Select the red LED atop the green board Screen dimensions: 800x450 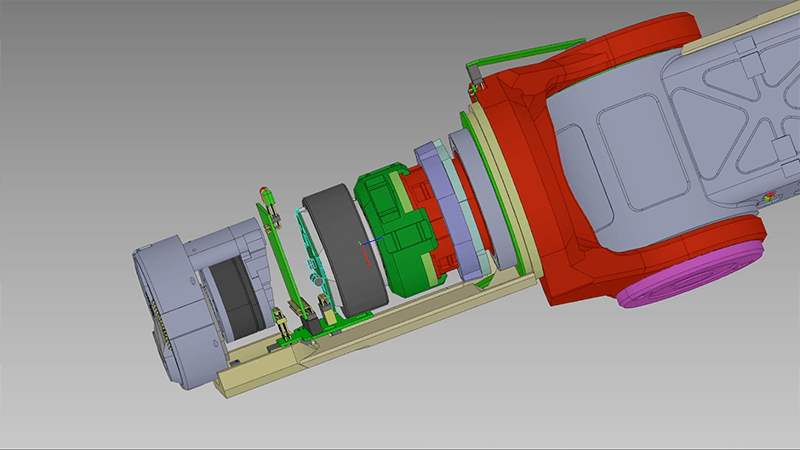coord(265,190)
